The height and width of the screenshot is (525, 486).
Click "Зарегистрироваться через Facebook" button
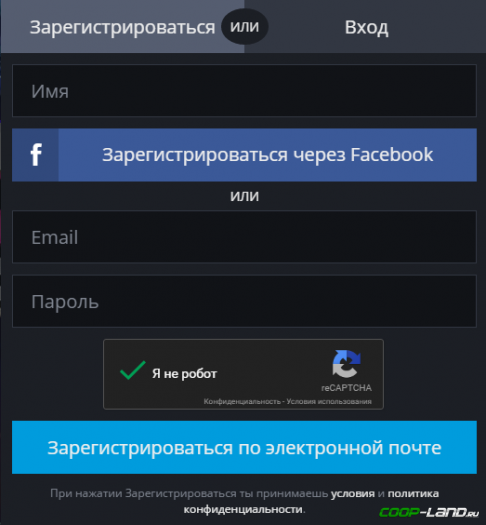(x=244, y=155)
